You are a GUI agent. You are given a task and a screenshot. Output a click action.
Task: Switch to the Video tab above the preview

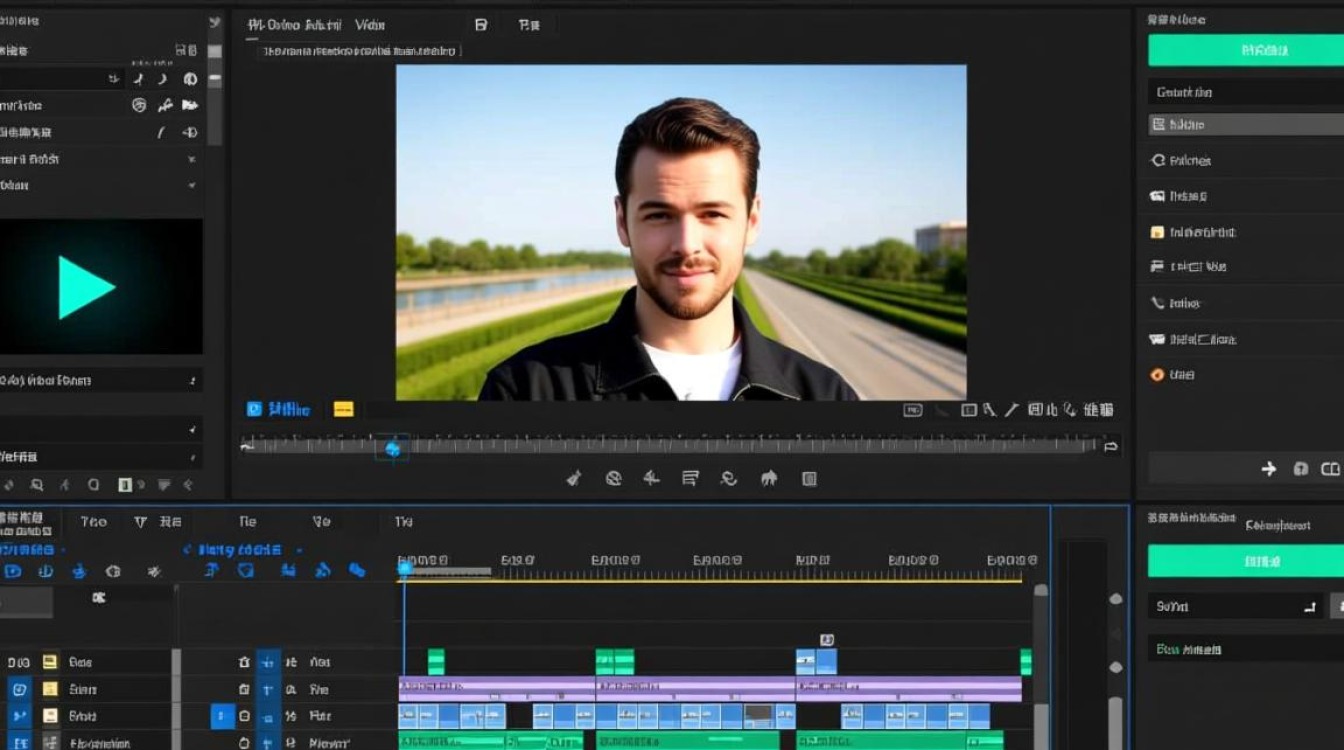click(x=370, y=25)
